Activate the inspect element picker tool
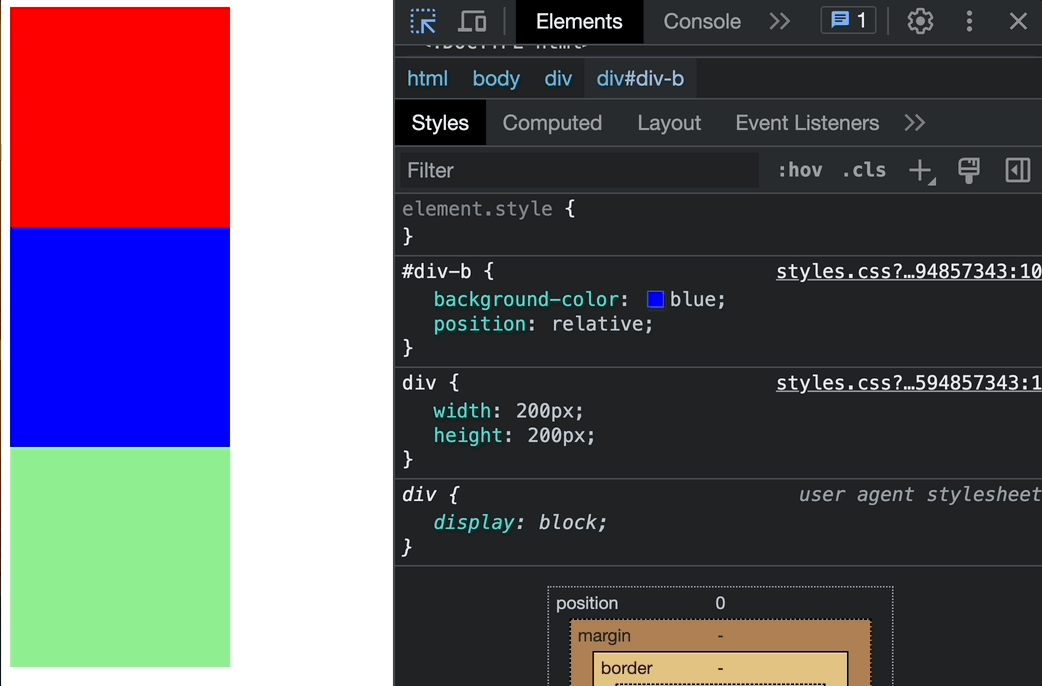This screenshot has width=1042, height=686. click(x=423, y=21)
